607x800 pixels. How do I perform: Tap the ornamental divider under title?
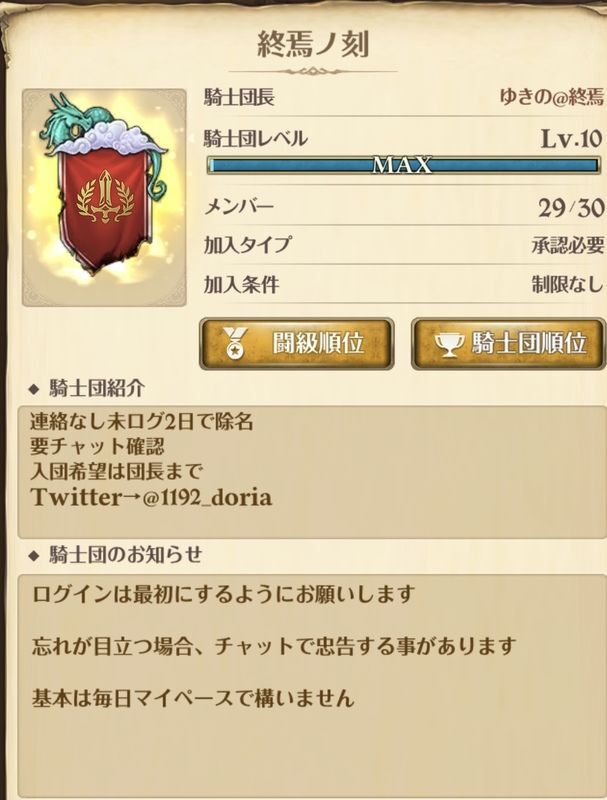point(313,71)
